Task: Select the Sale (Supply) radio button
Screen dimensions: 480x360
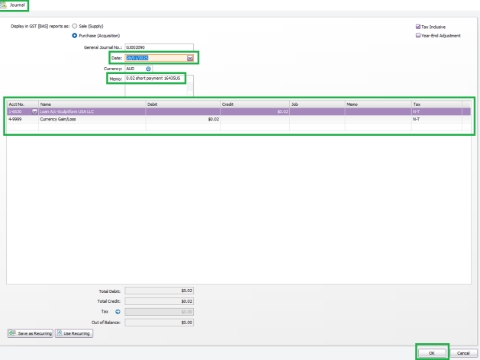Action: click(75, 26)
